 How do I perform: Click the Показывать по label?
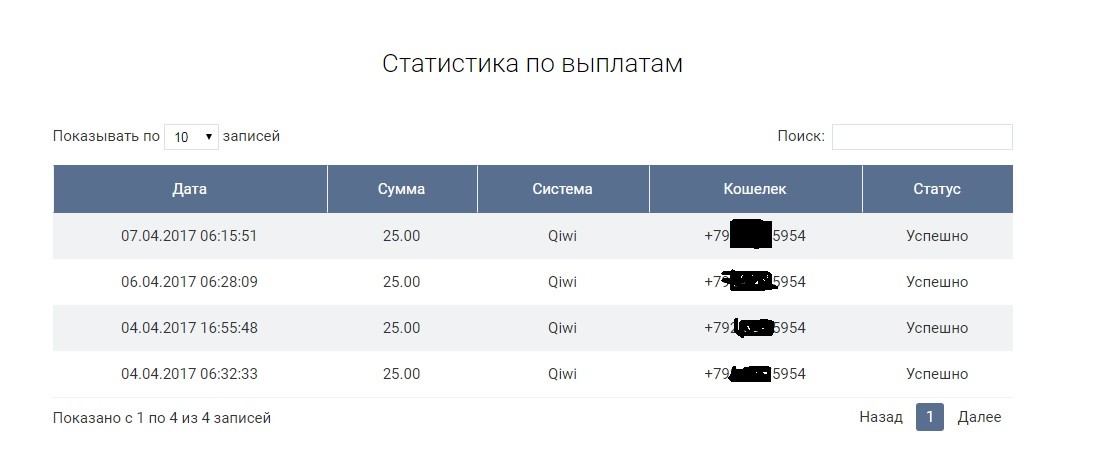coord(106,136)
